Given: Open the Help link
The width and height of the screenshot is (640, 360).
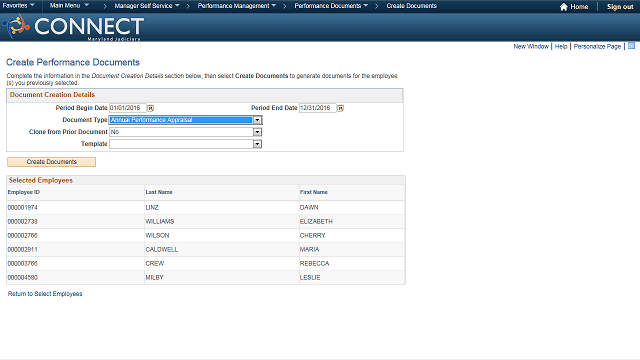Looking at the screenshot, I should [x=561, y=47].
